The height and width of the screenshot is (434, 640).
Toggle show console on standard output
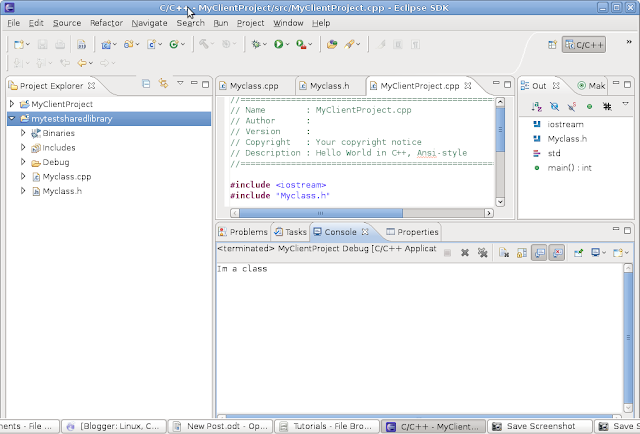[540, 253]
